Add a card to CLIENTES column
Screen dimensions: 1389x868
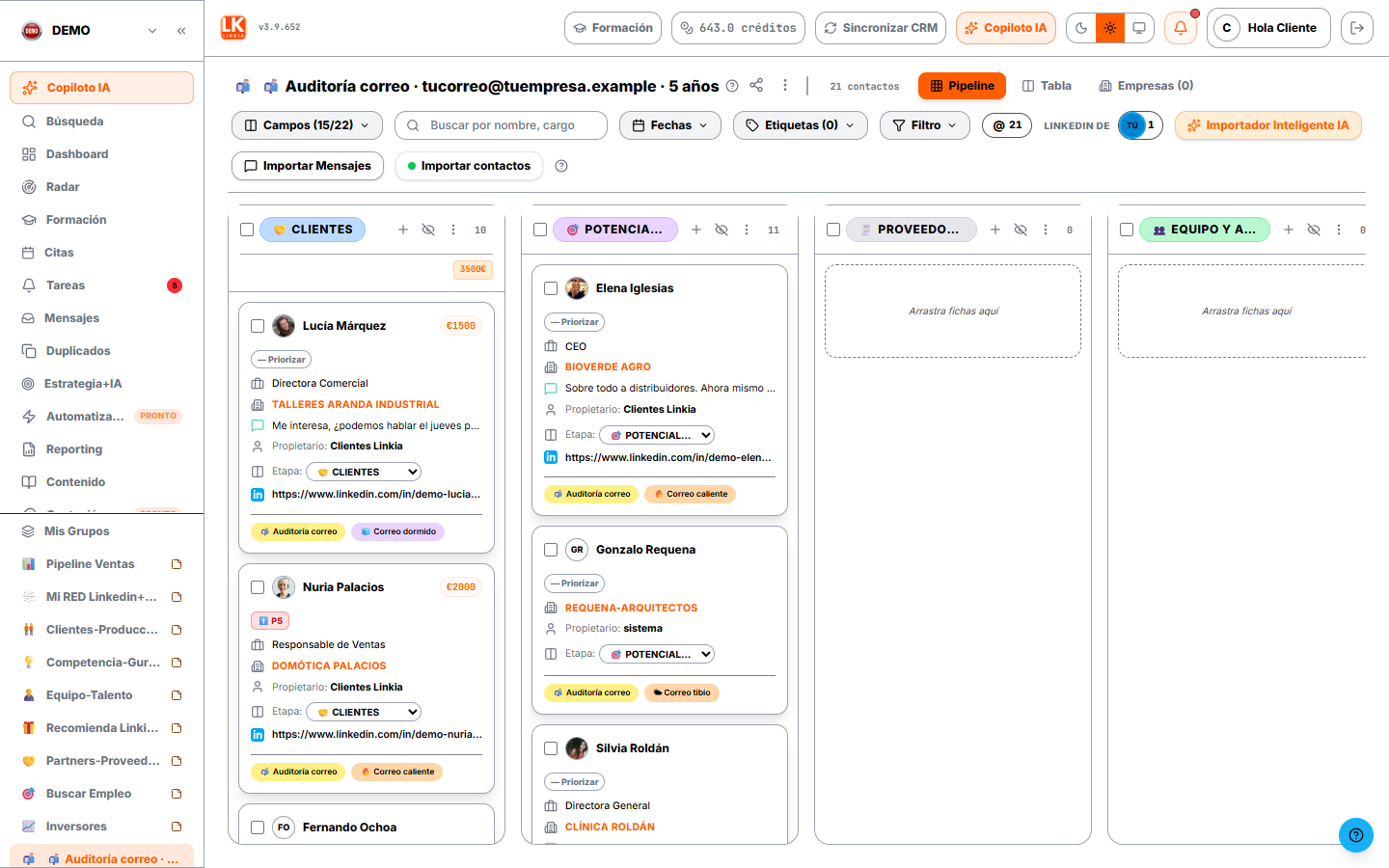pyautogui.click(x=403, y=230)
